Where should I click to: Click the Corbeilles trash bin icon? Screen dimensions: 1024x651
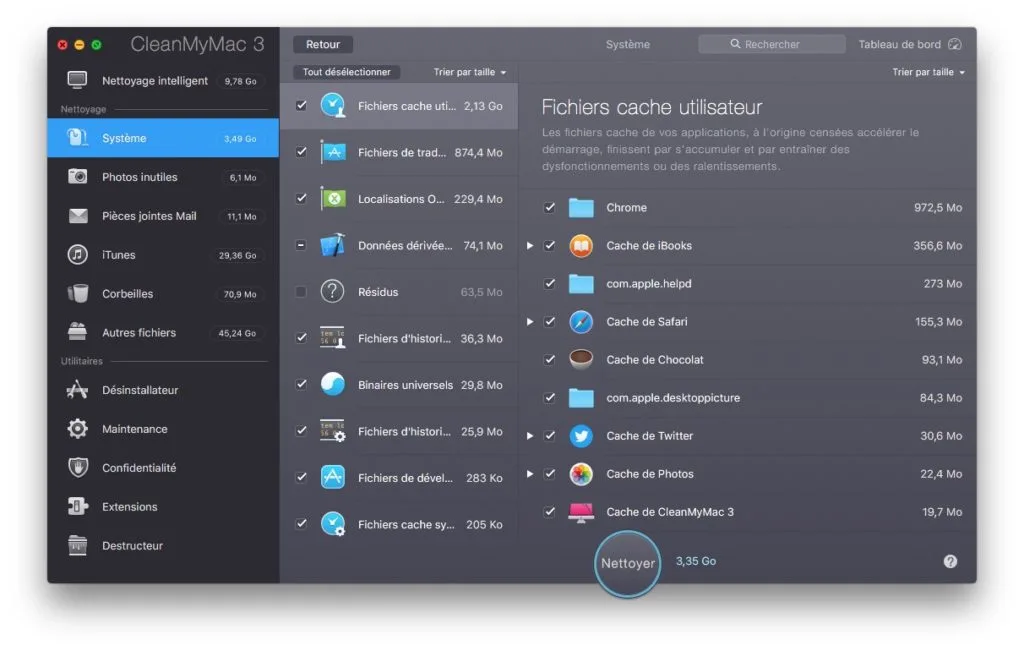[x=78, y=293]
